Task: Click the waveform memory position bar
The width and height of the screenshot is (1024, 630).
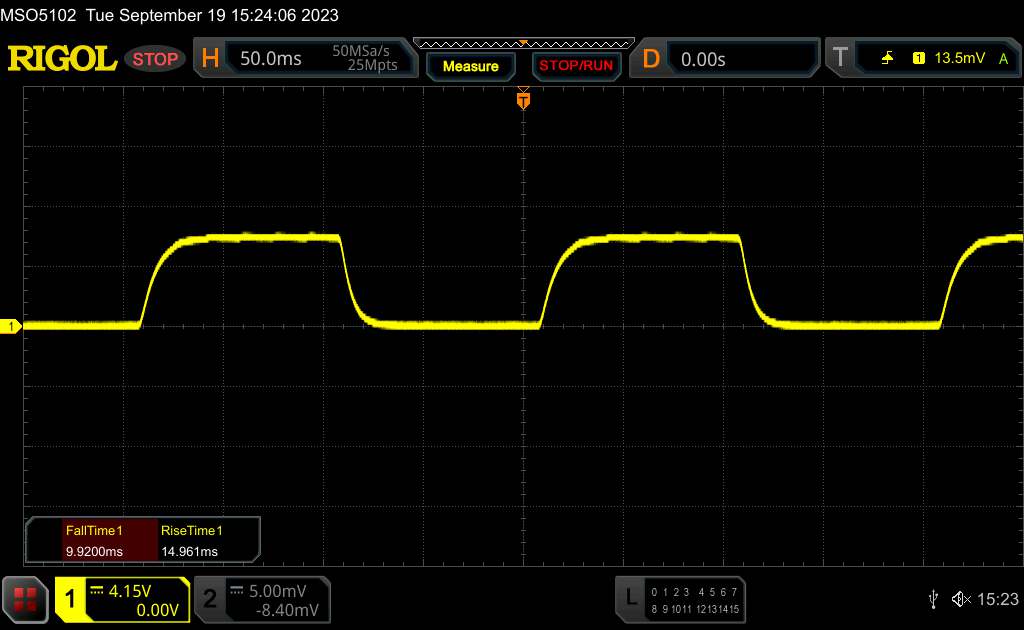Action: (x=524, y=44)
